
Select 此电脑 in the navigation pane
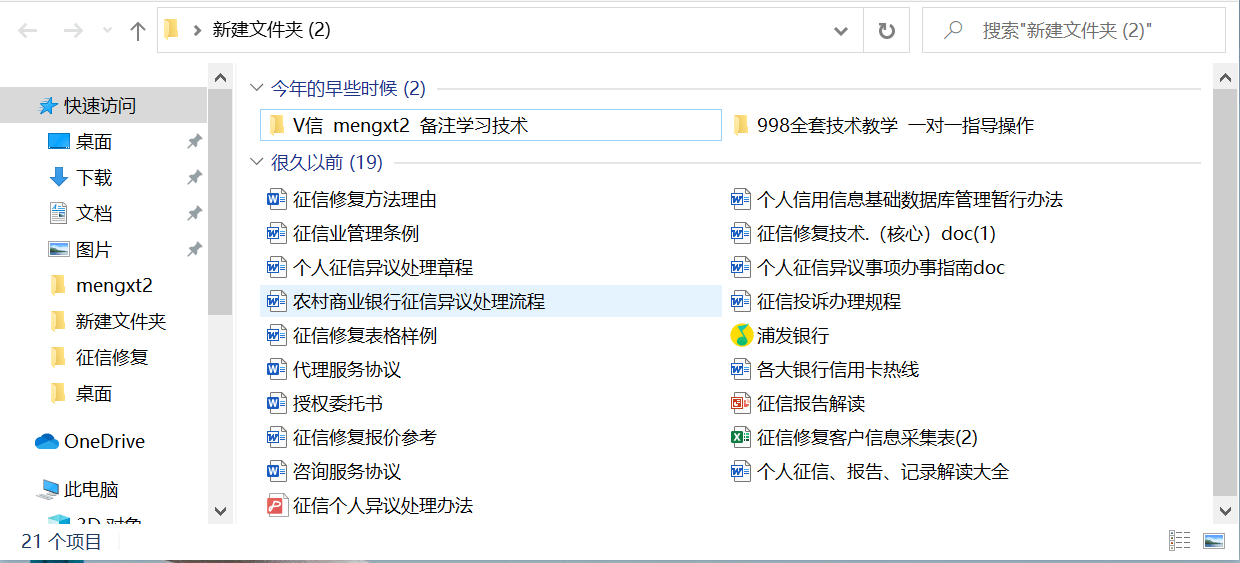click(x=91, y=490)
